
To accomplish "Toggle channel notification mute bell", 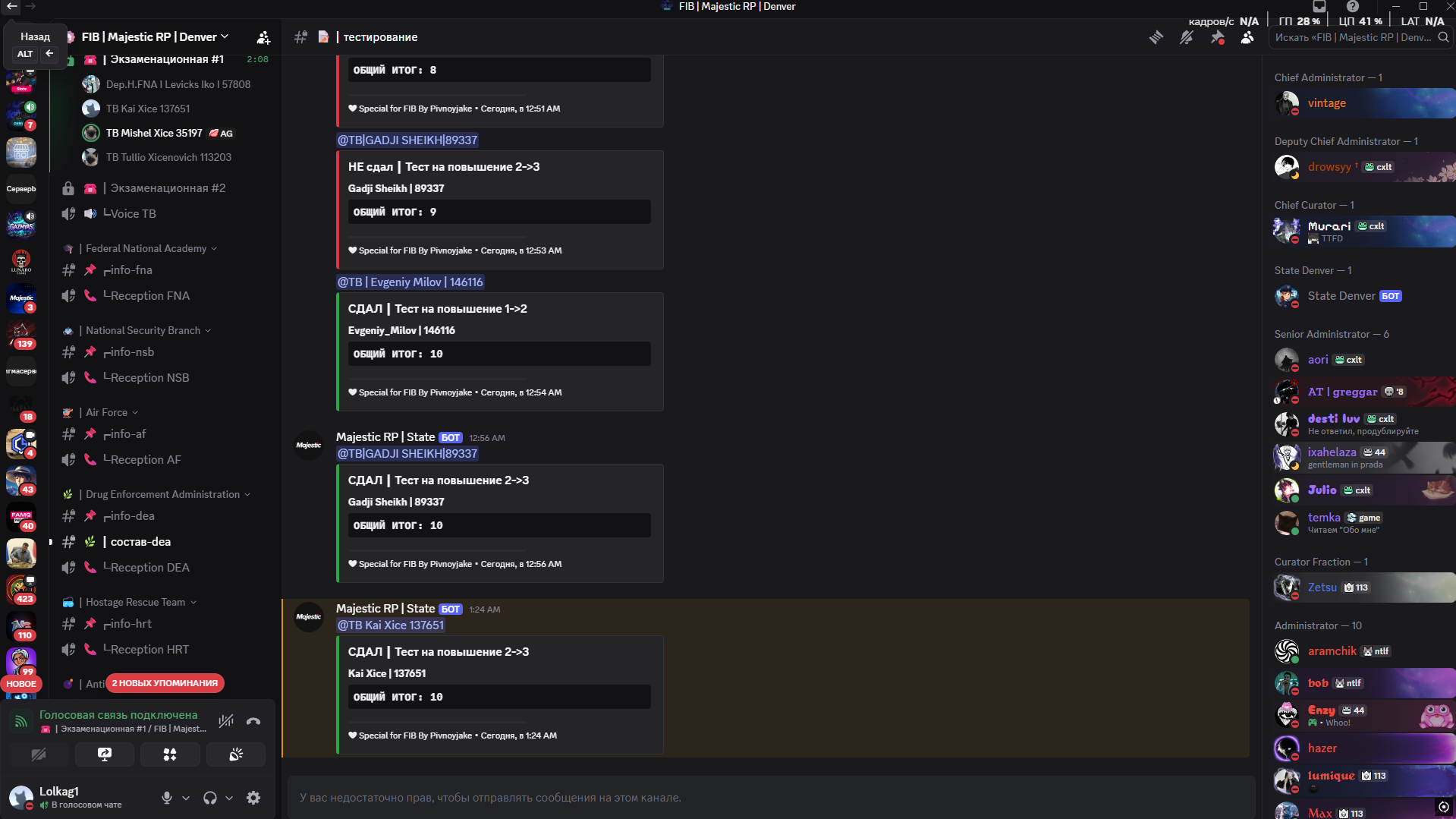I will 1187,37.
